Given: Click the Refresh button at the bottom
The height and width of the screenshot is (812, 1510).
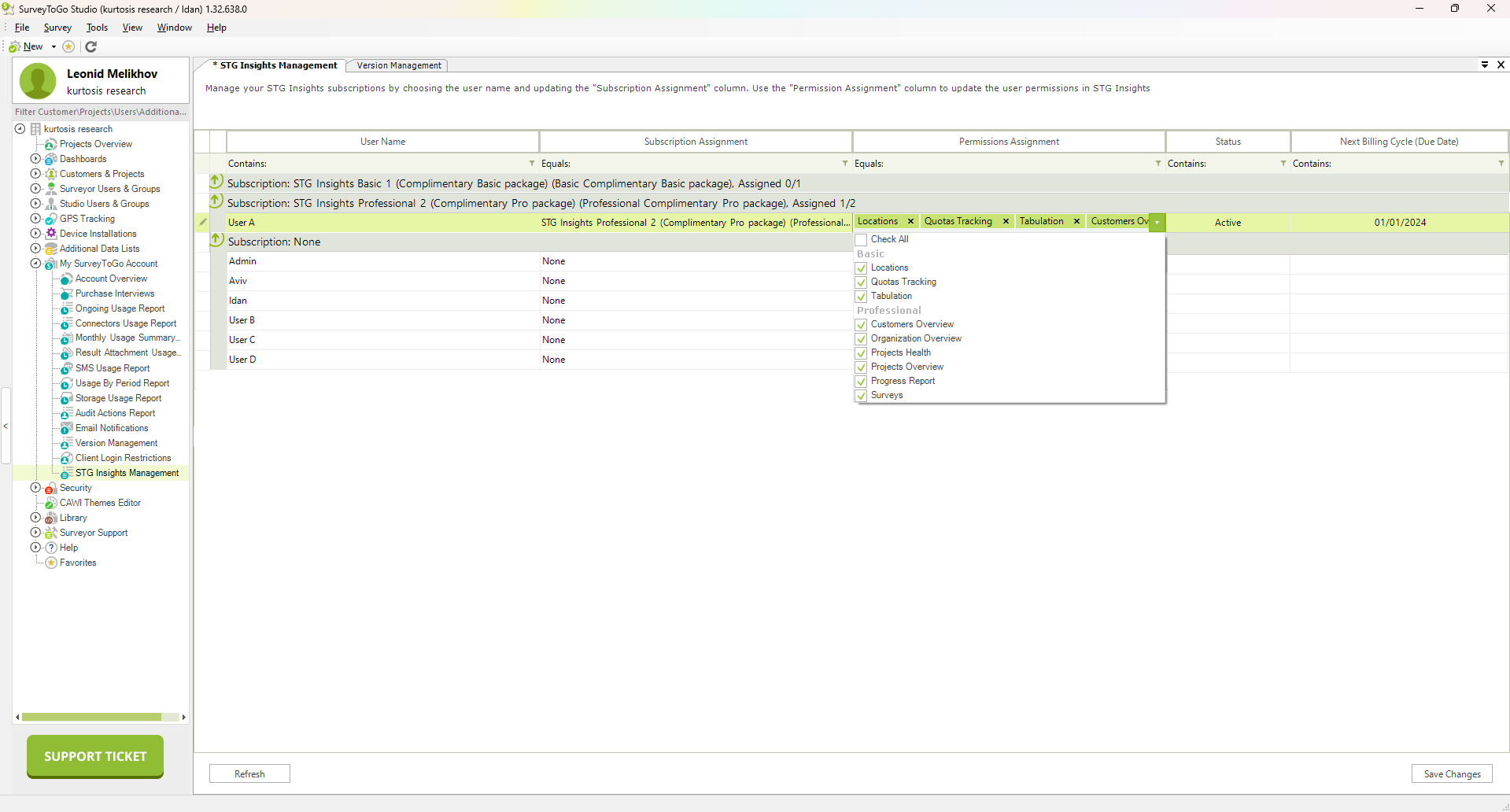Looking at the screenshot, I should 249,774.
